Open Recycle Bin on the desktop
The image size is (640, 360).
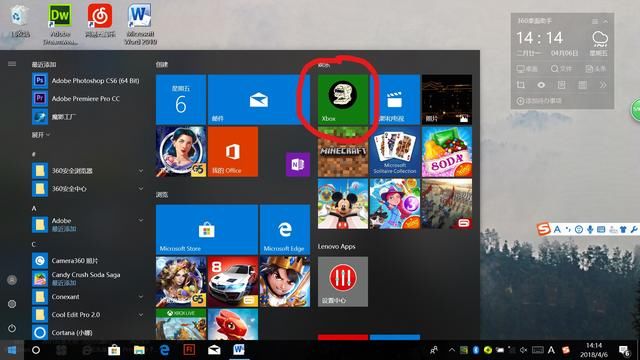point(19,22)
